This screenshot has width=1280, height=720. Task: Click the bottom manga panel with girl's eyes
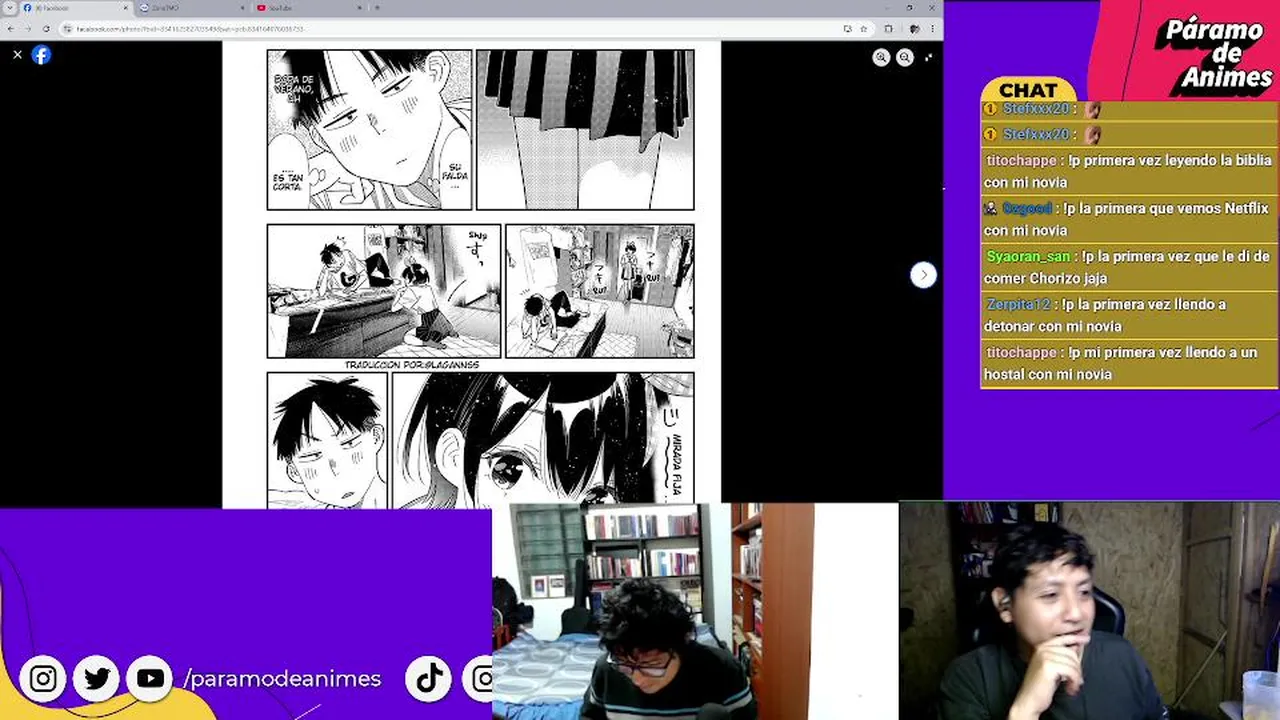coord(543,440)
